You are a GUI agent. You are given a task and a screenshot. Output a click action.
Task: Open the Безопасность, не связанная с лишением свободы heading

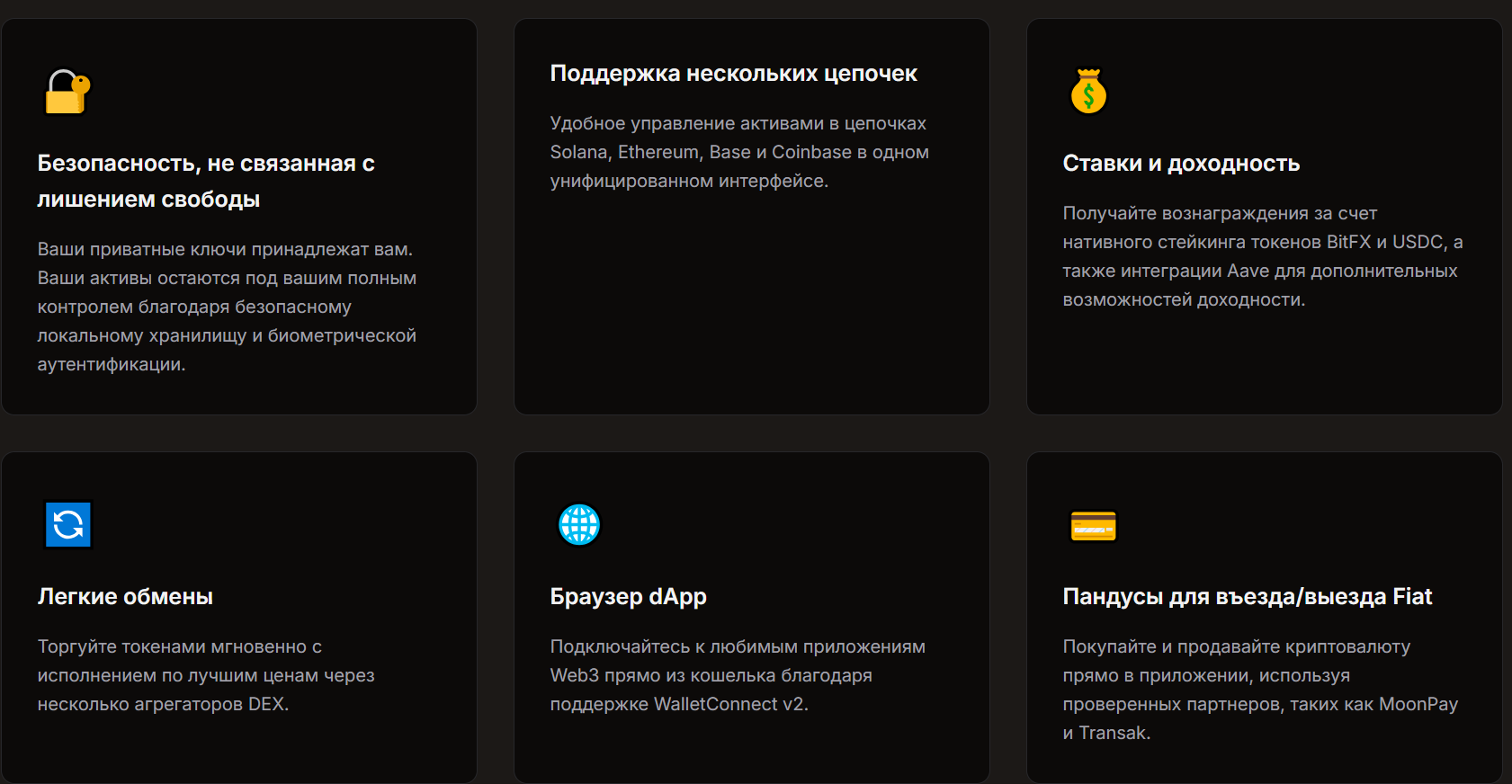tap(205, 181)
